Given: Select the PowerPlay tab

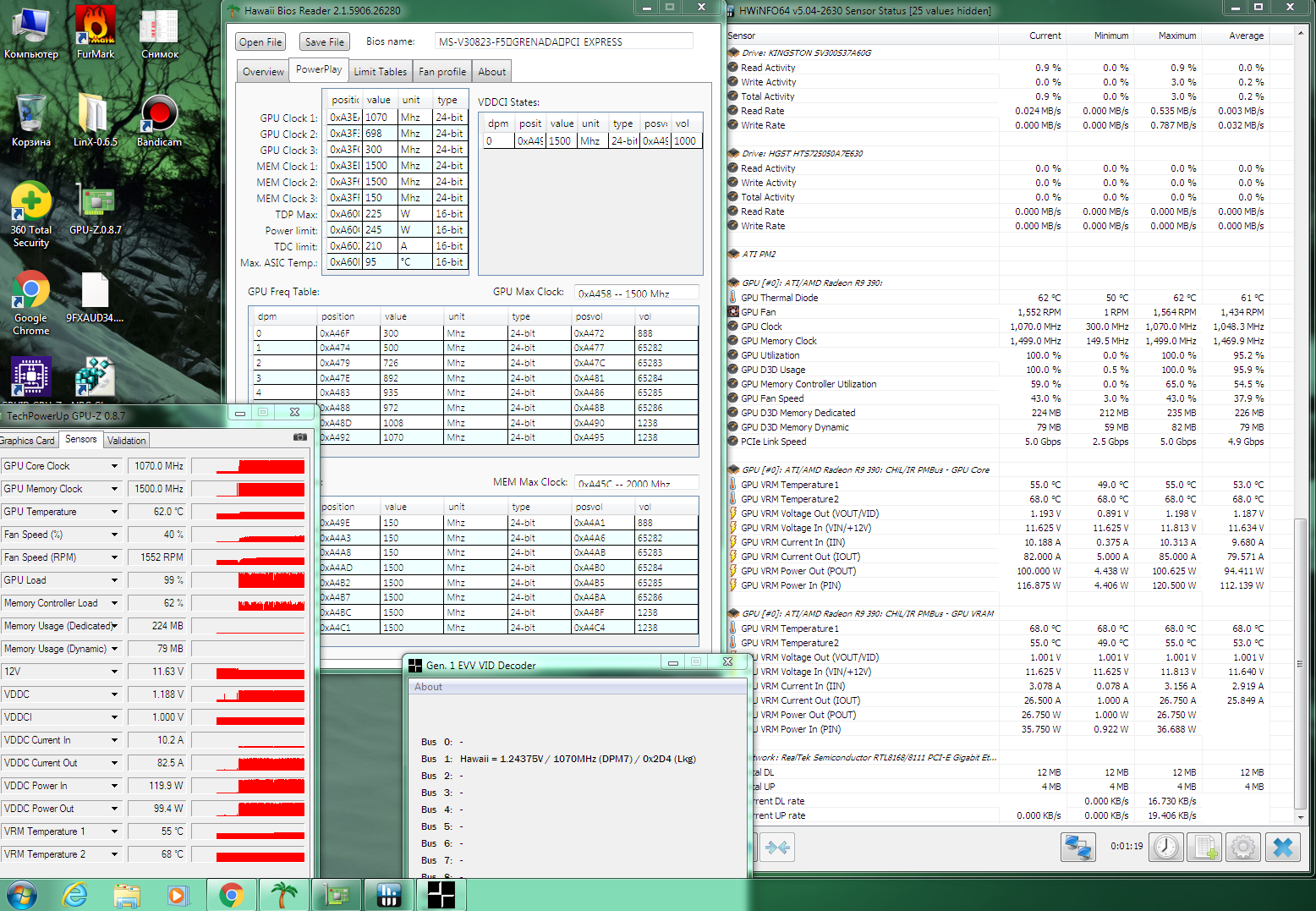Looking at the screenshot, I should 319,70.
